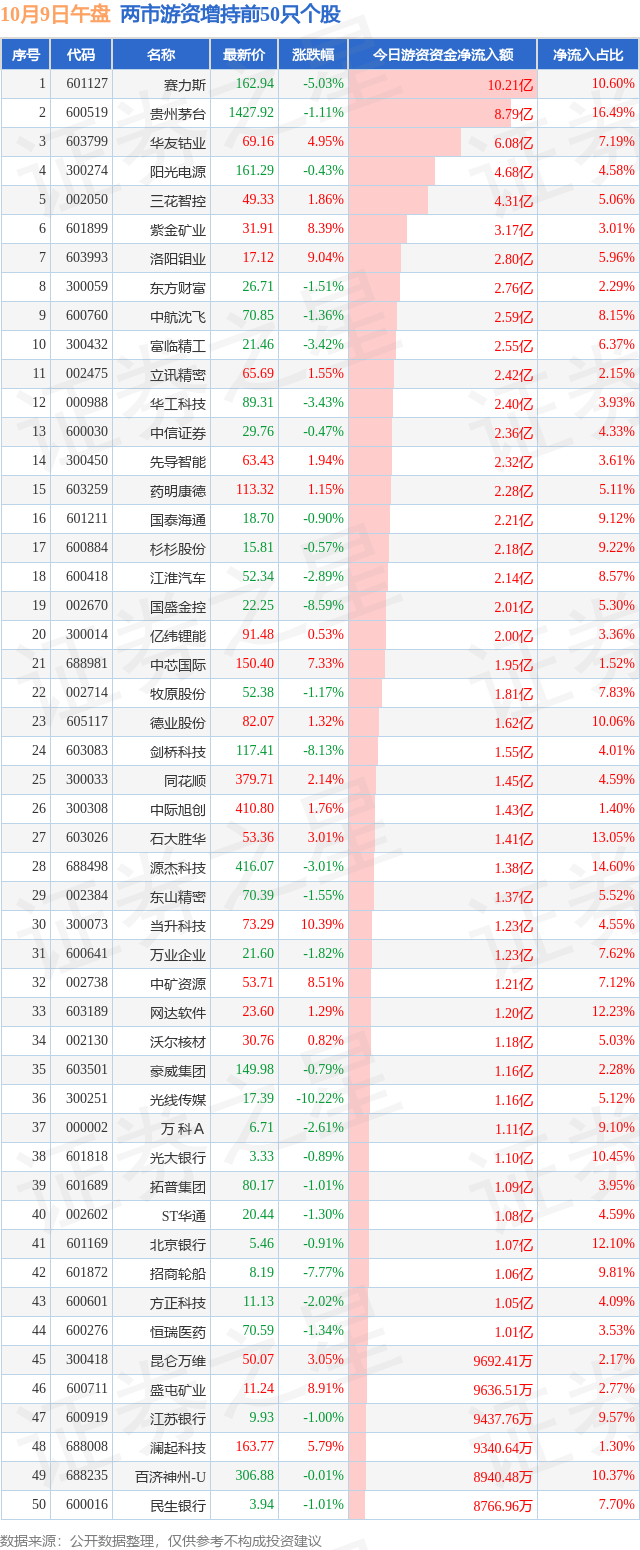Select stock name 中芯国际

178,665
